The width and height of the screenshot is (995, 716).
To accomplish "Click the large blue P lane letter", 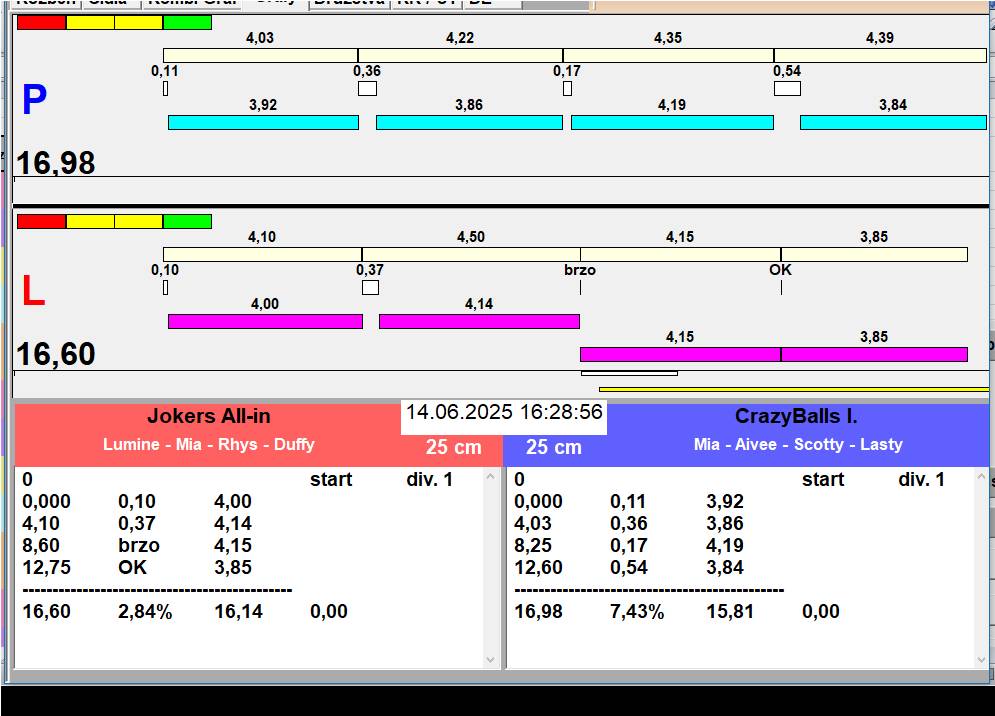I will pyautogui.click(x=34, y=101).
